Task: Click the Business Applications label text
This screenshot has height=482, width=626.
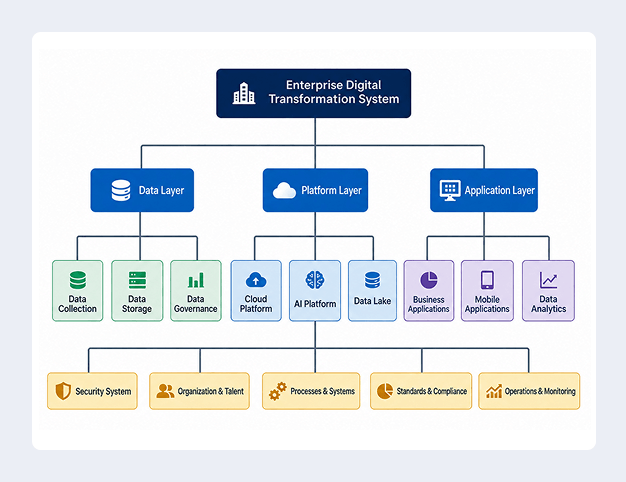Action: click(x=428, y=304)
